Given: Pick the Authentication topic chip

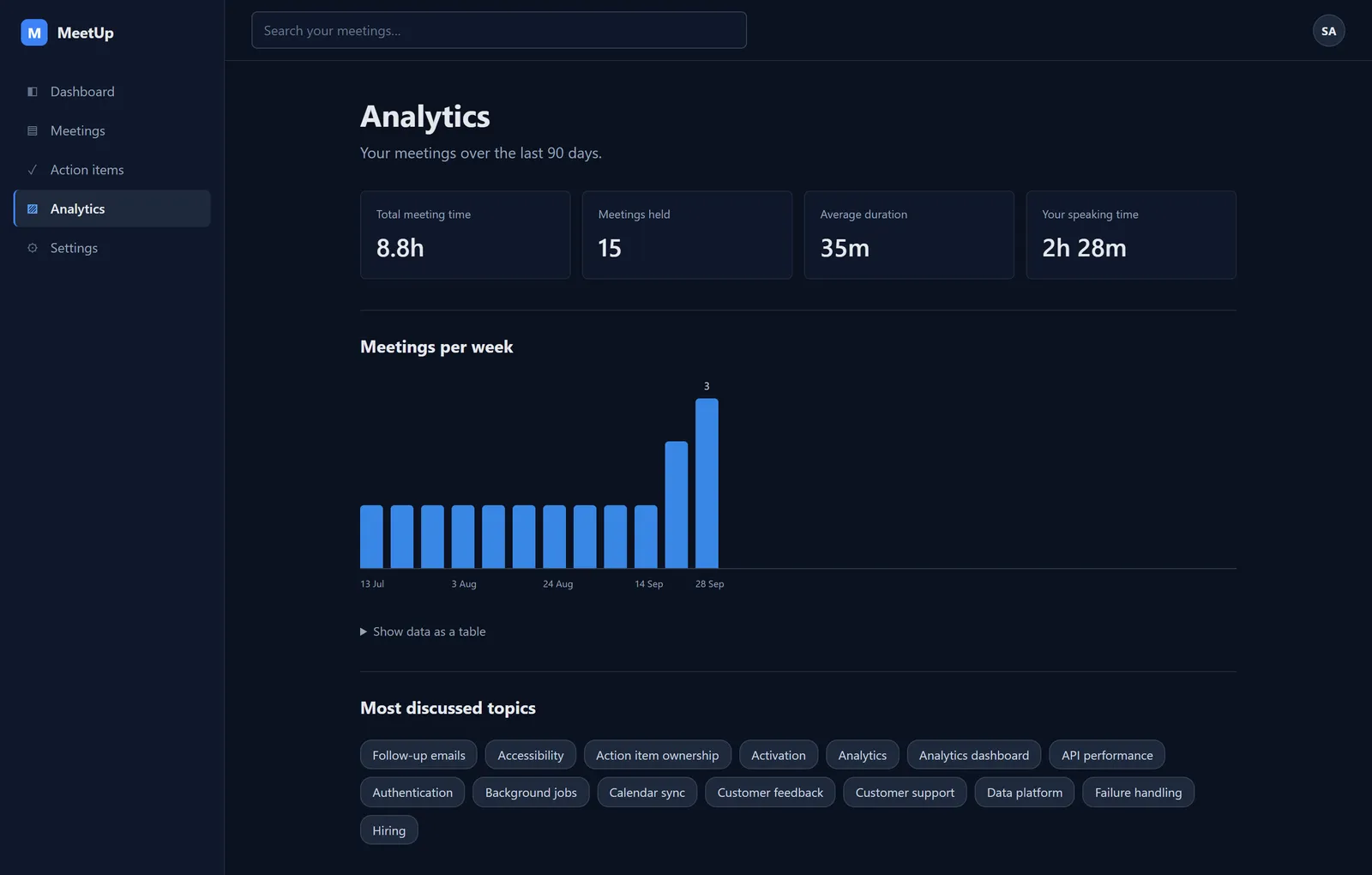Looking at the screenshot, I should coord(412,793).
